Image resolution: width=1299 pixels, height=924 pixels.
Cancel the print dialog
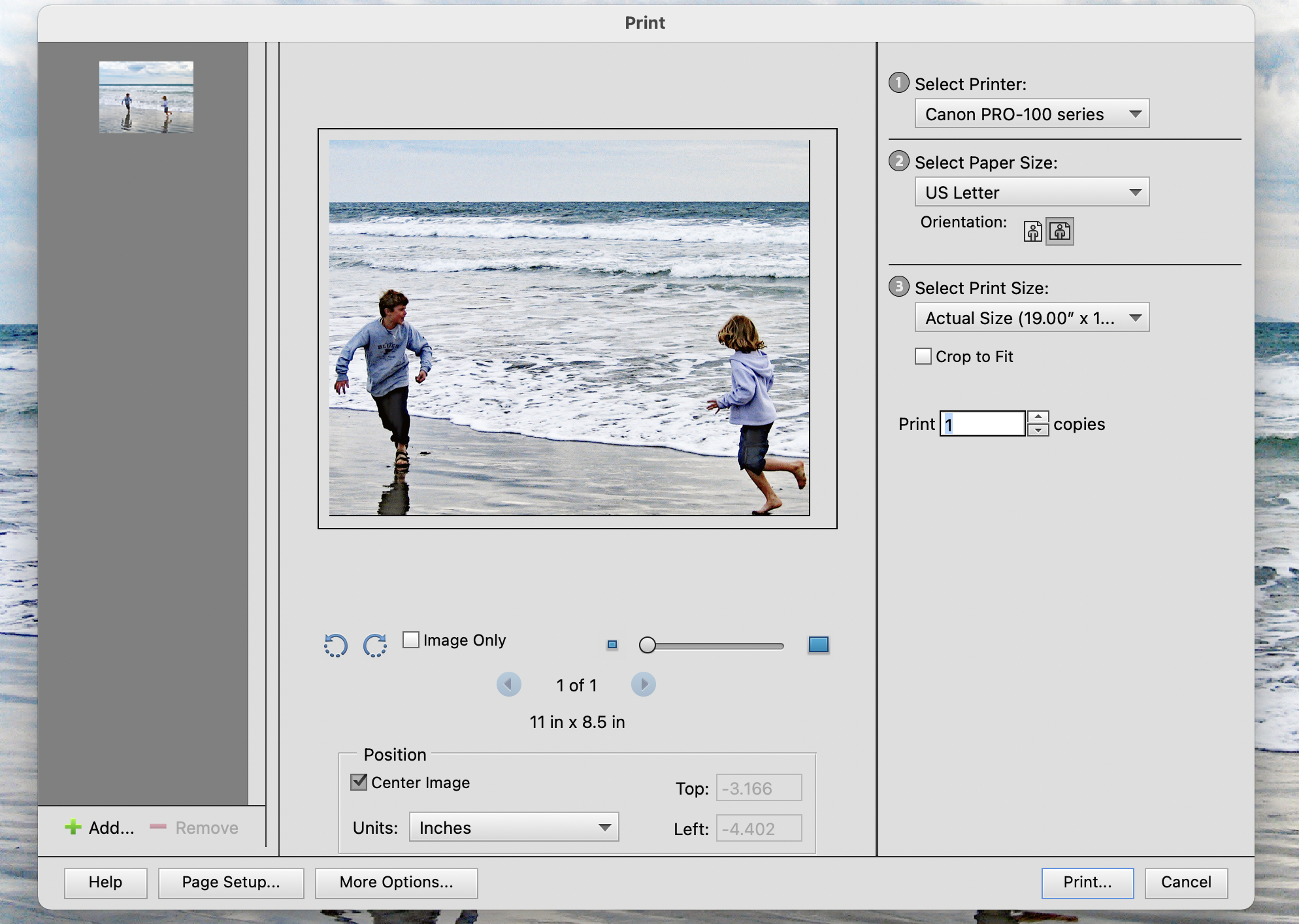pos(1186,882)
